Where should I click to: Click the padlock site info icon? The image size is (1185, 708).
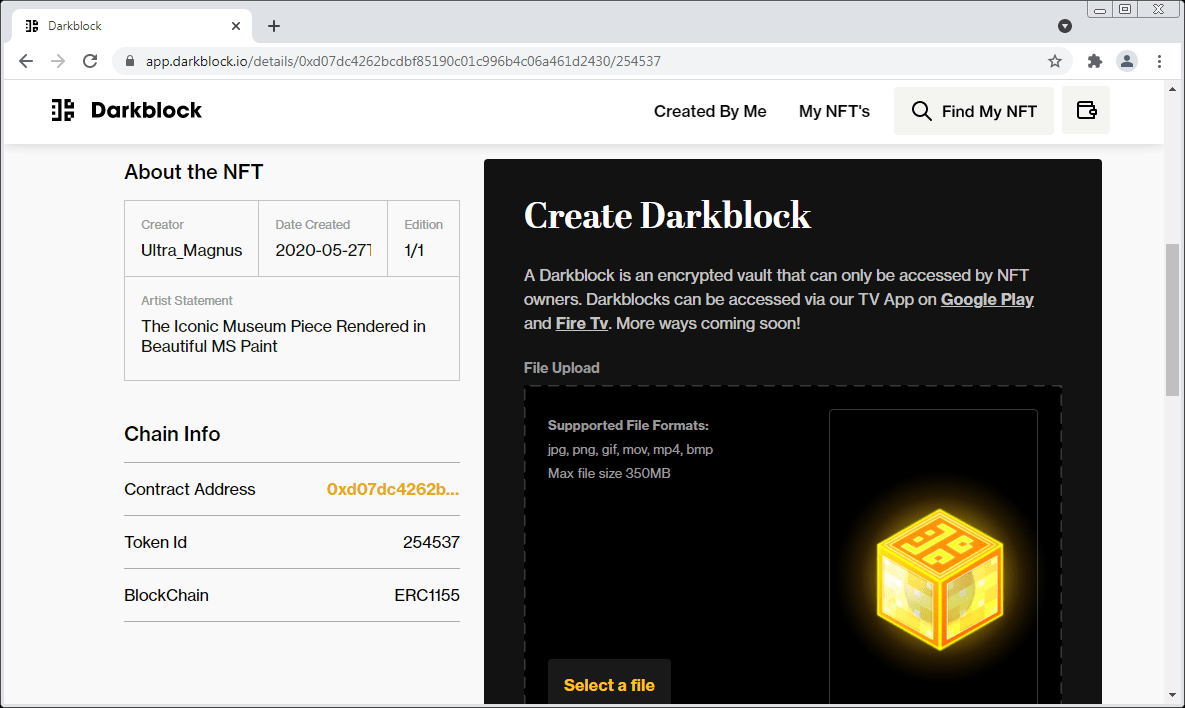(130, 61)
